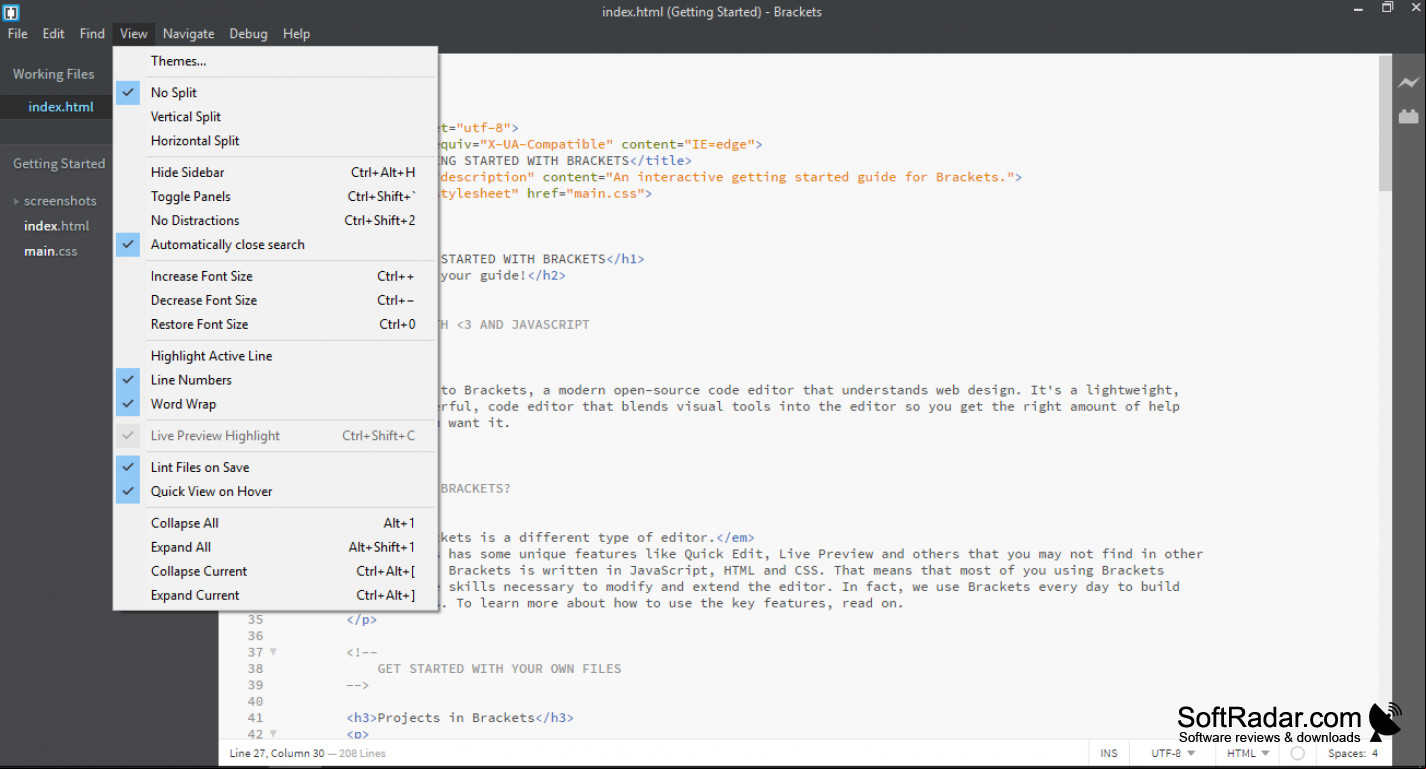Choose Restore Font Size

click(275, 324)
